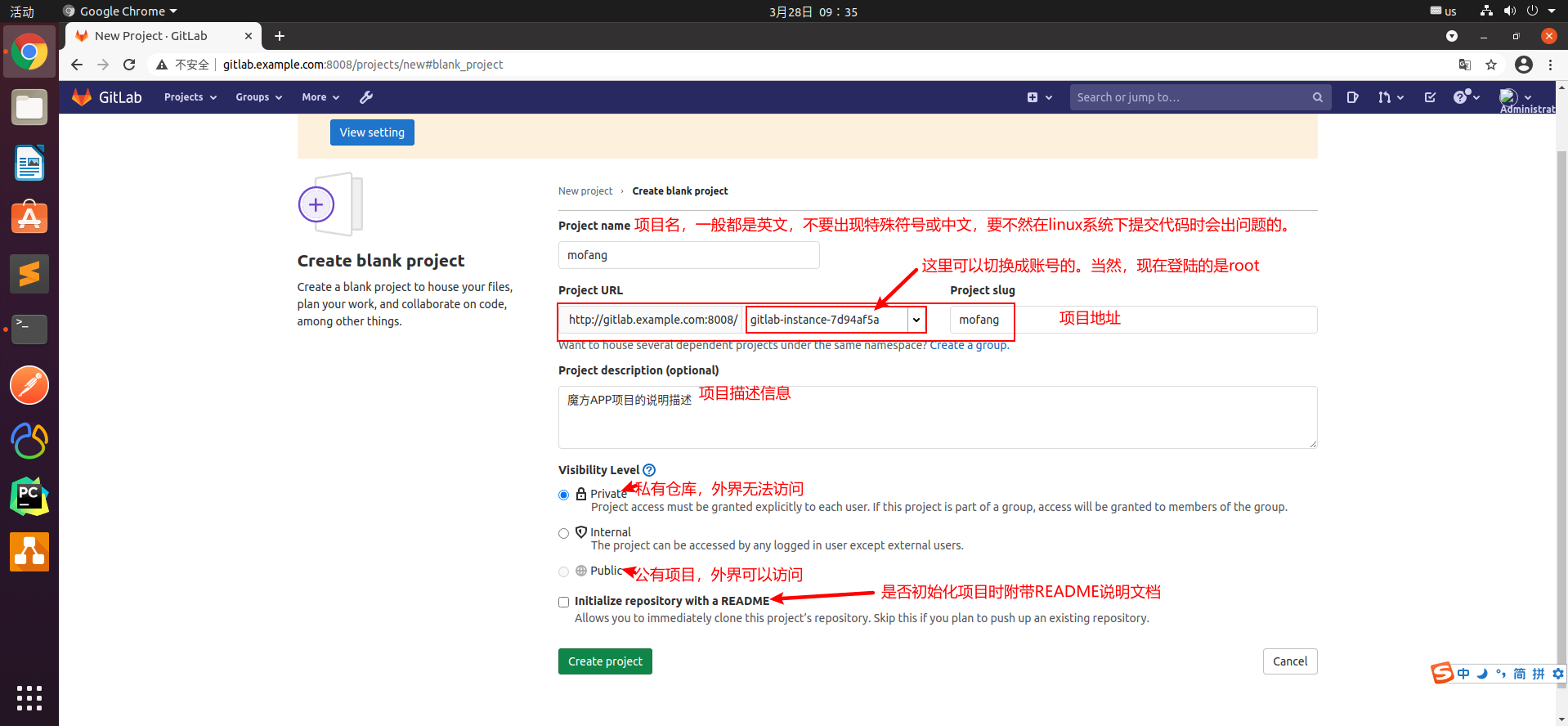This screenshot has height=726, width=1568.
Task: Open Terminal from the dock
Action: 29,329
